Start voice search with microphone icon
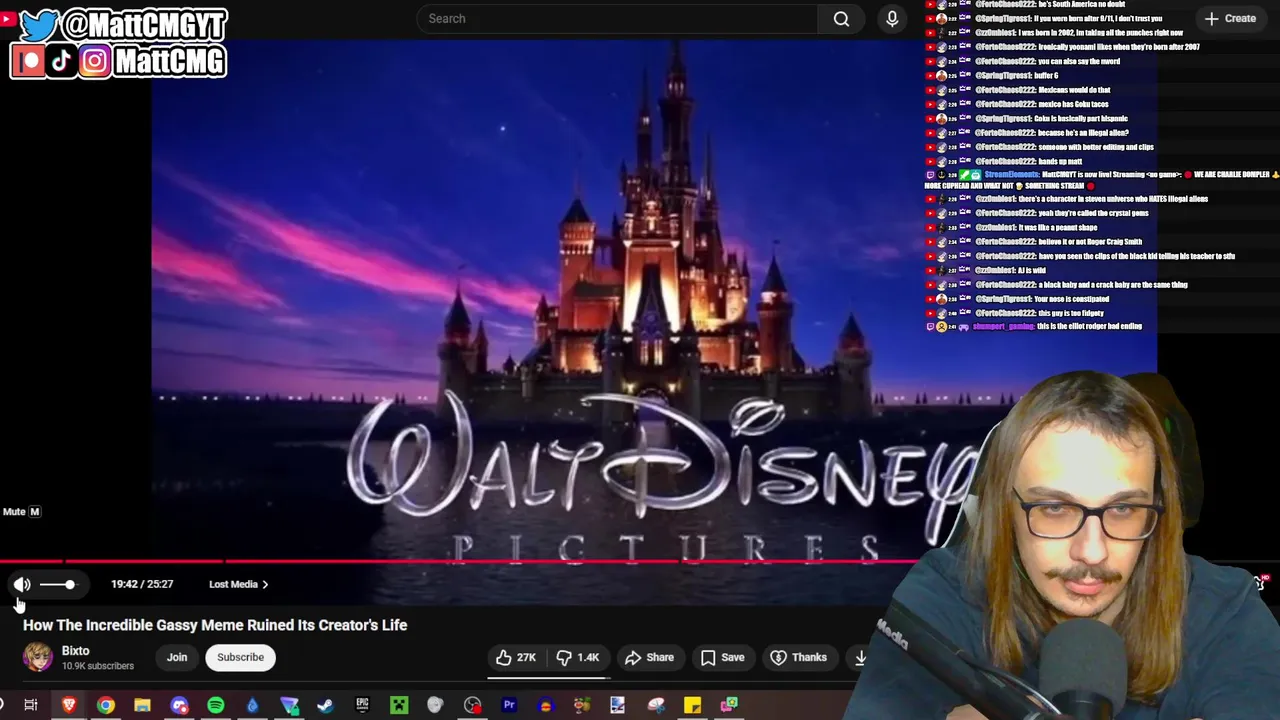1280x720 pixels. 892,19
